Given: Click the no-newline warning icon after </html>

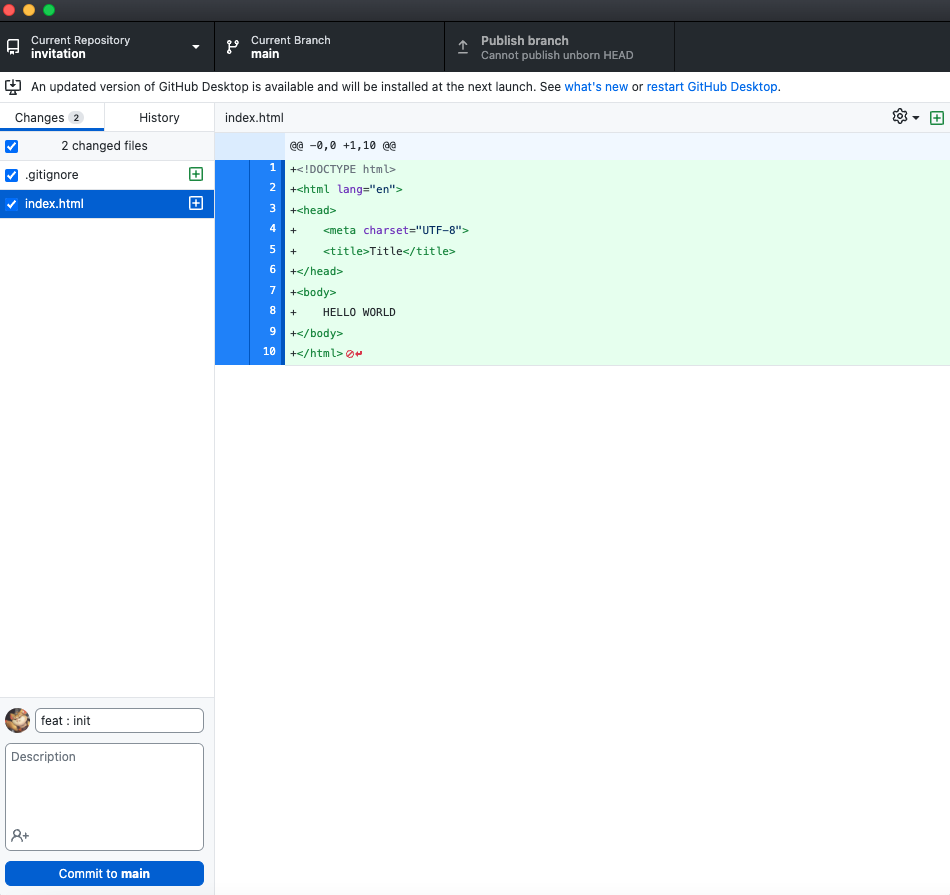Looking at the screenshot, I should pyautogui.click(x=354, y=354).
